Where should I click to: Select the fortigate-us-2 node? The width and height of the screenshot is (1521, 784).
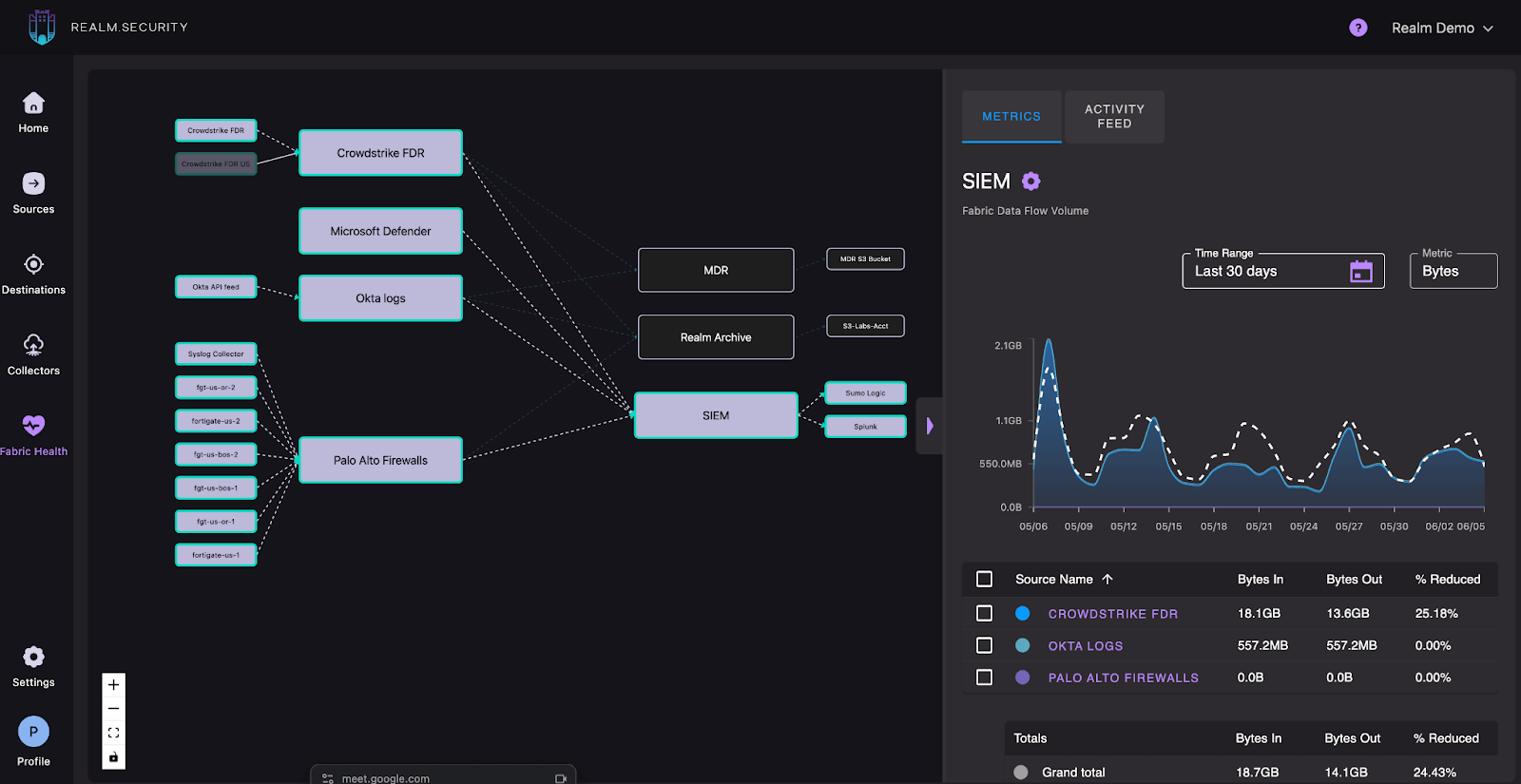(x=216, y=421)
